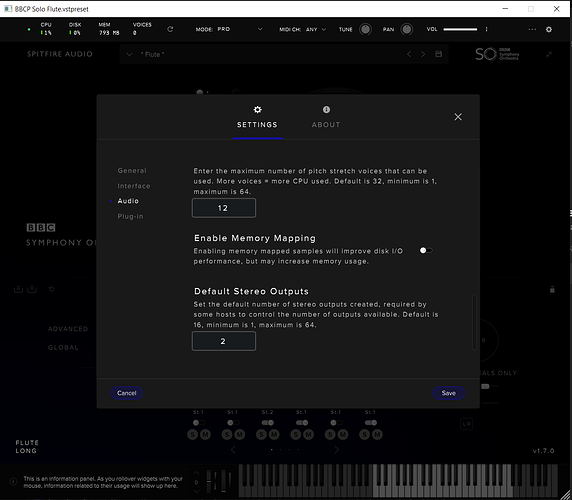Image resolution: width=572 pixels, height=500 pixels.
Task: Click the refresh icon beside VOICES
Action: [x=170, y=29]
